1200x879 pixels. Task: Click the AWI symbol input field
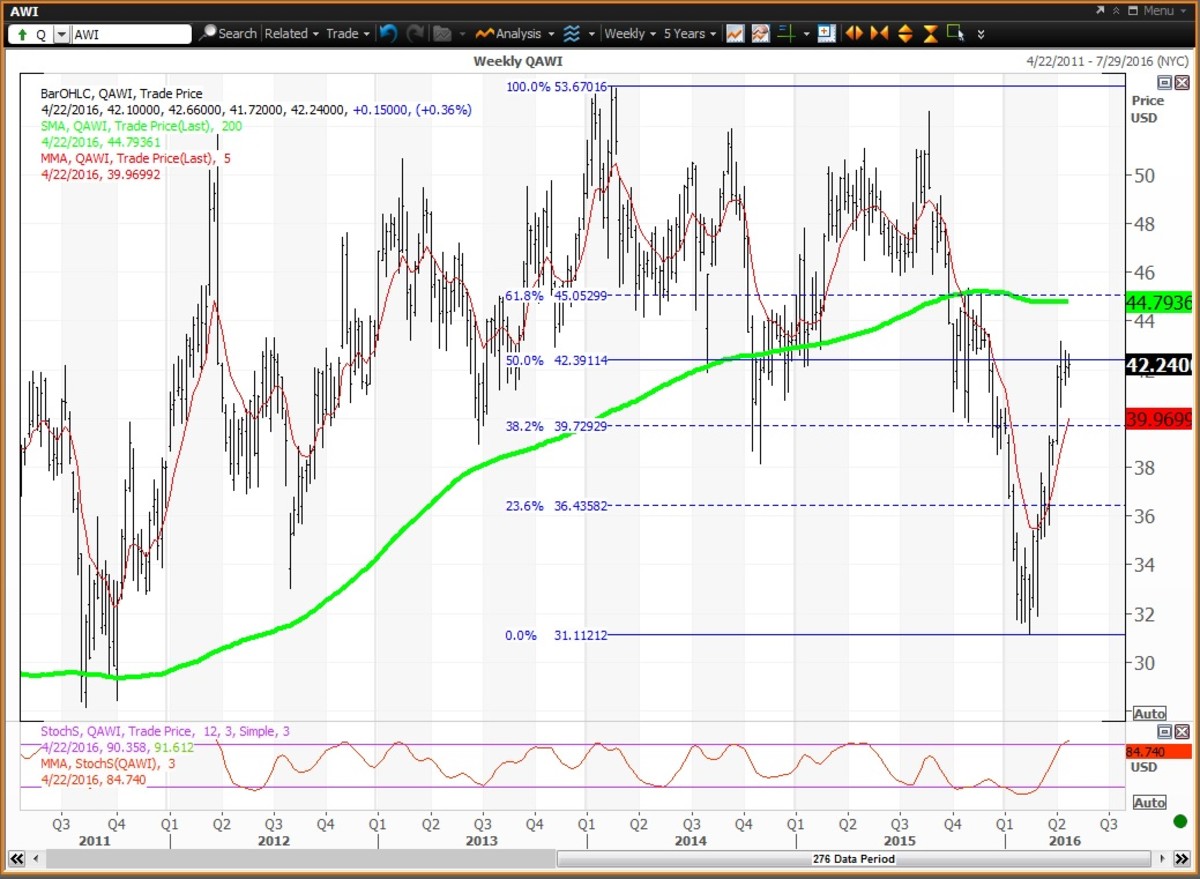click(x=130, y=34)
